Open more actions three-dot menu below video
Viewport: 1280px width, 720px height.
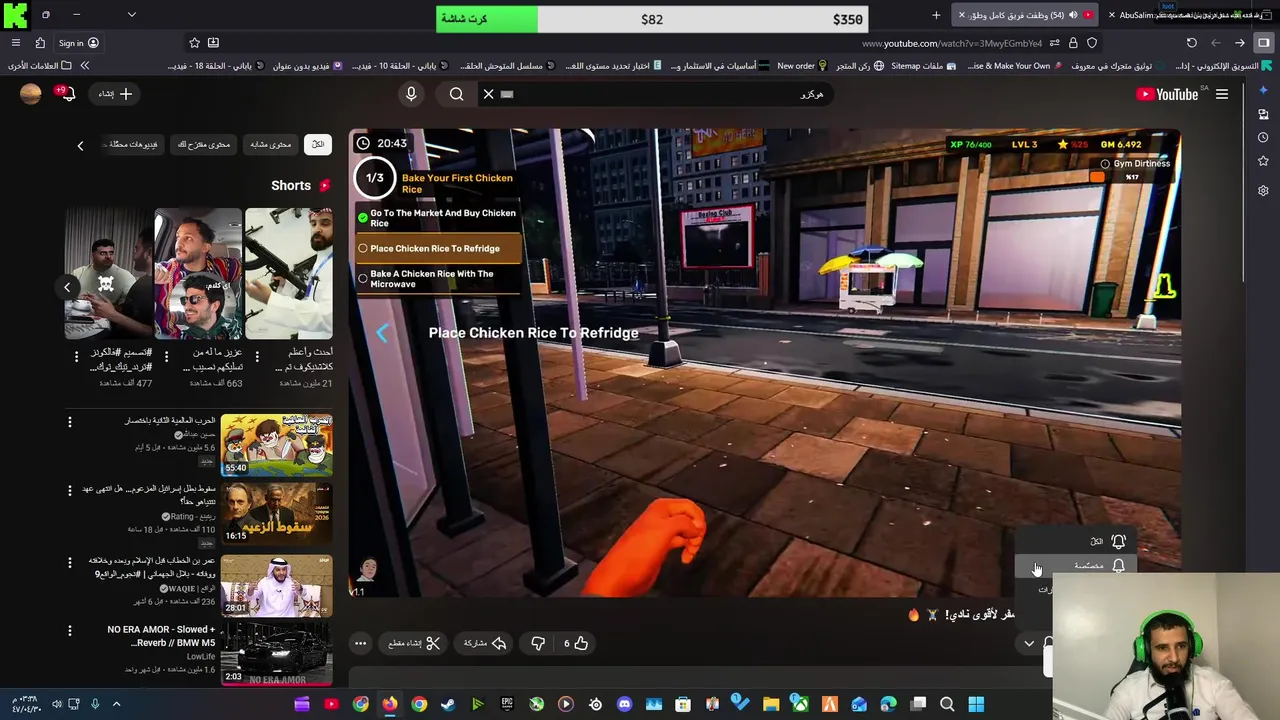point(361,643)
